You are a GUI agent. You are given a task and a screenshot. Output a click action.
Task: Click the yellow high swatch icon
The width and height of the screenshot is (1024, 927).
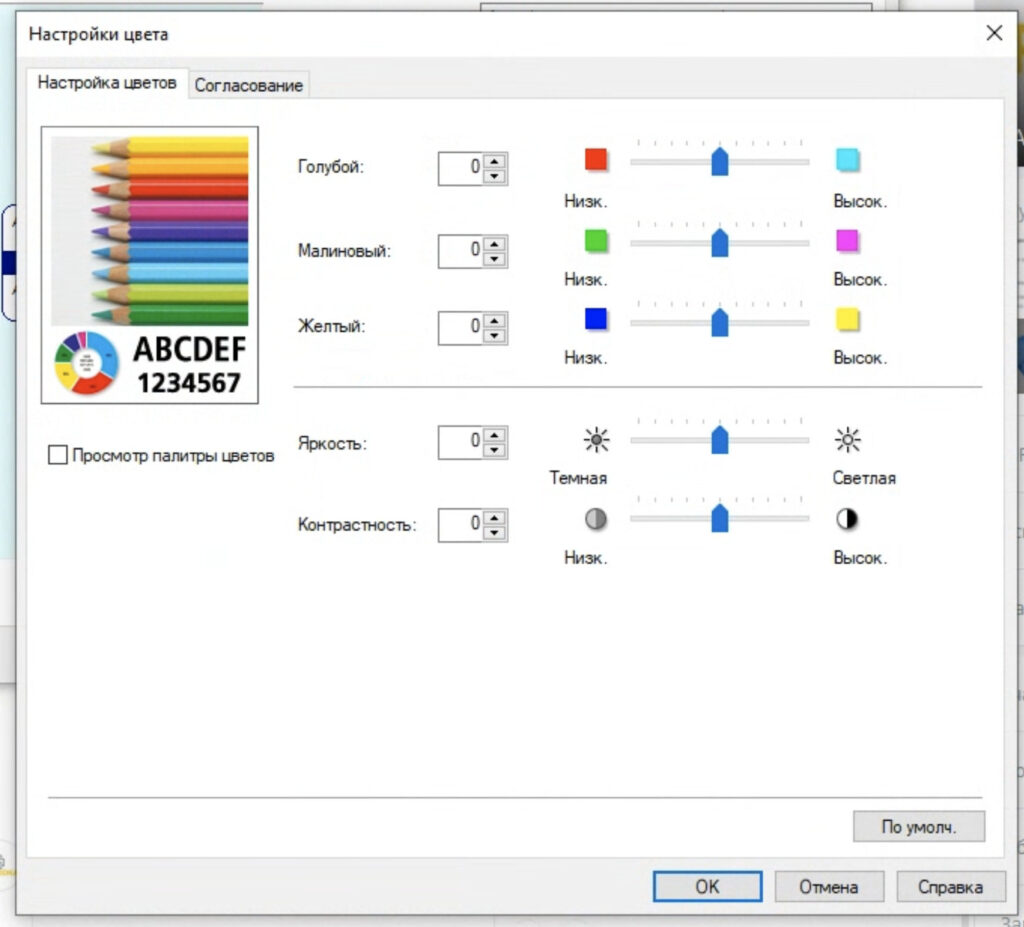(847, 319)
